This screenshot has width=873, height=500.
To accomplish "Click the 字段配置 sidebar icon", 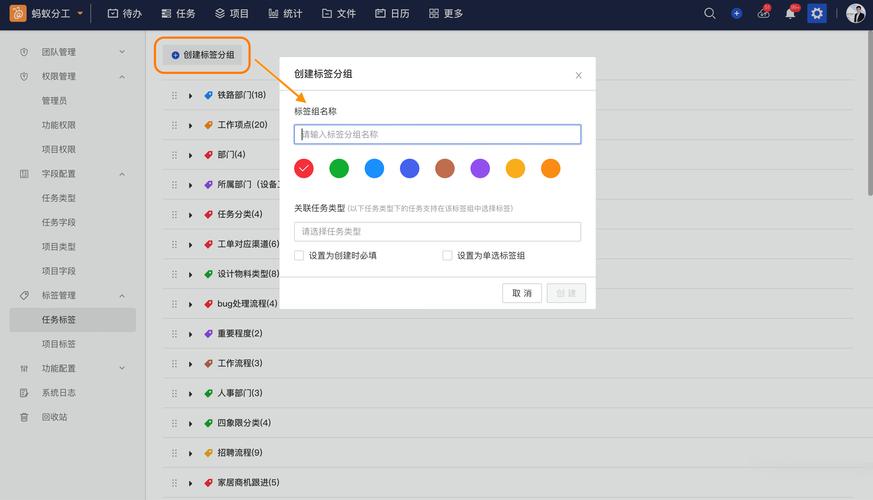I will click(24, 174).
